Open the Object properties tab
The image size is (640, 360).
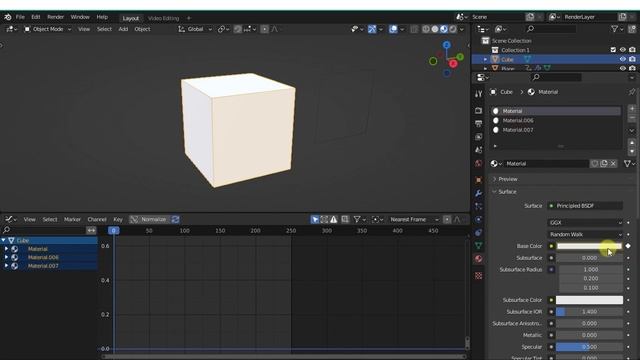tap(478, 180)
